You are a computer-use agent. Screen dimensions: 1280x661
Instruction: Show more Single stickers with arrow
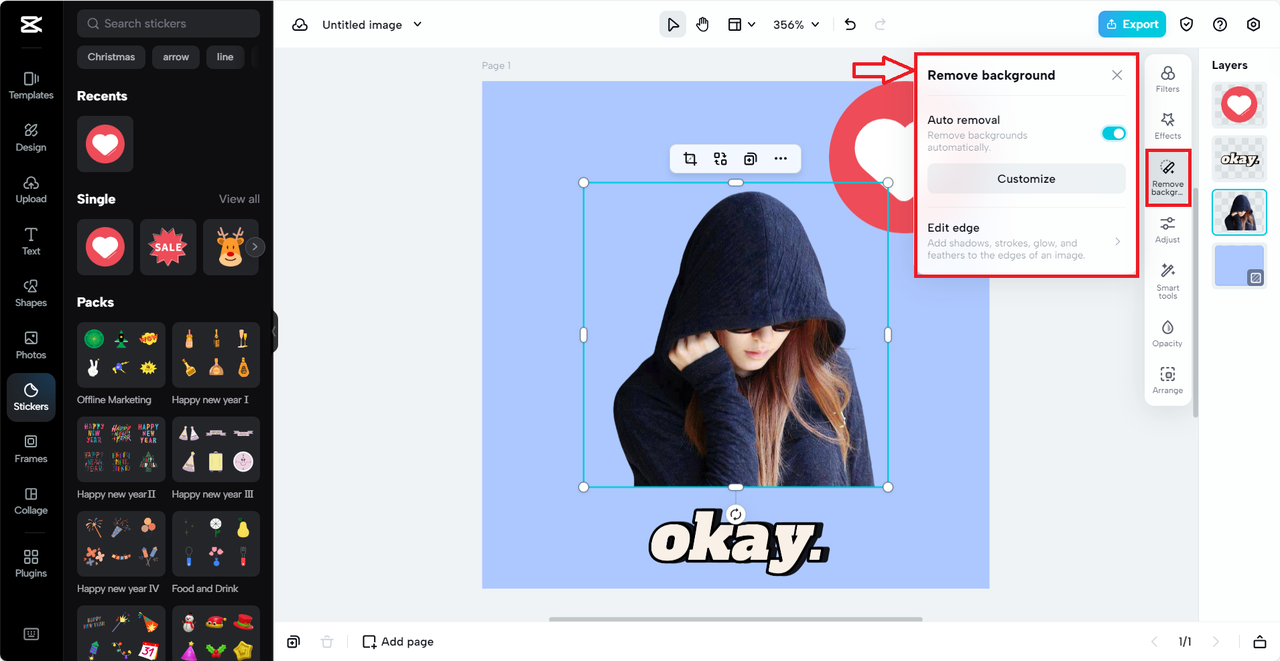pos(256,247)
